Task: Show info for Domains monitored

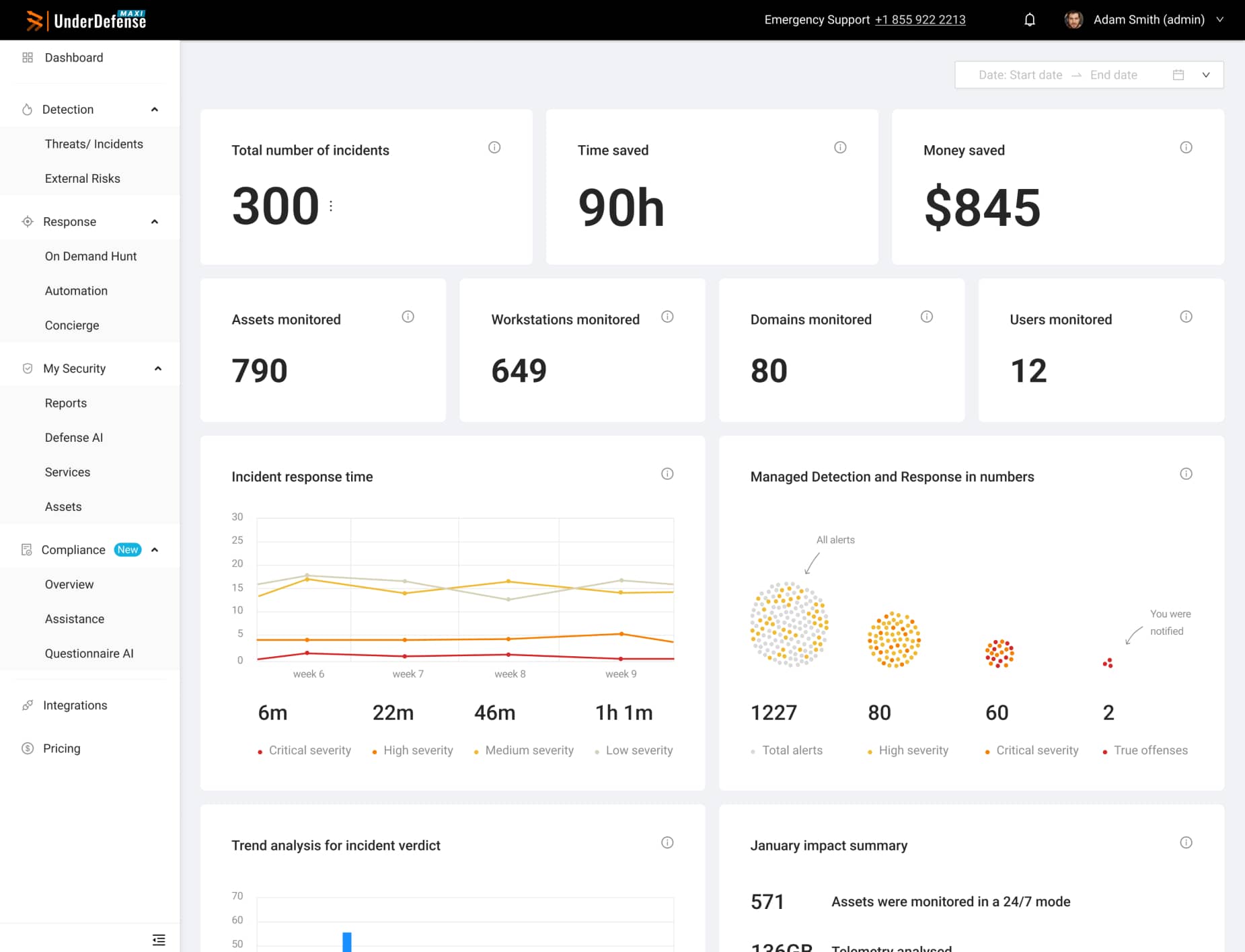Action: [x=927, y=317]
